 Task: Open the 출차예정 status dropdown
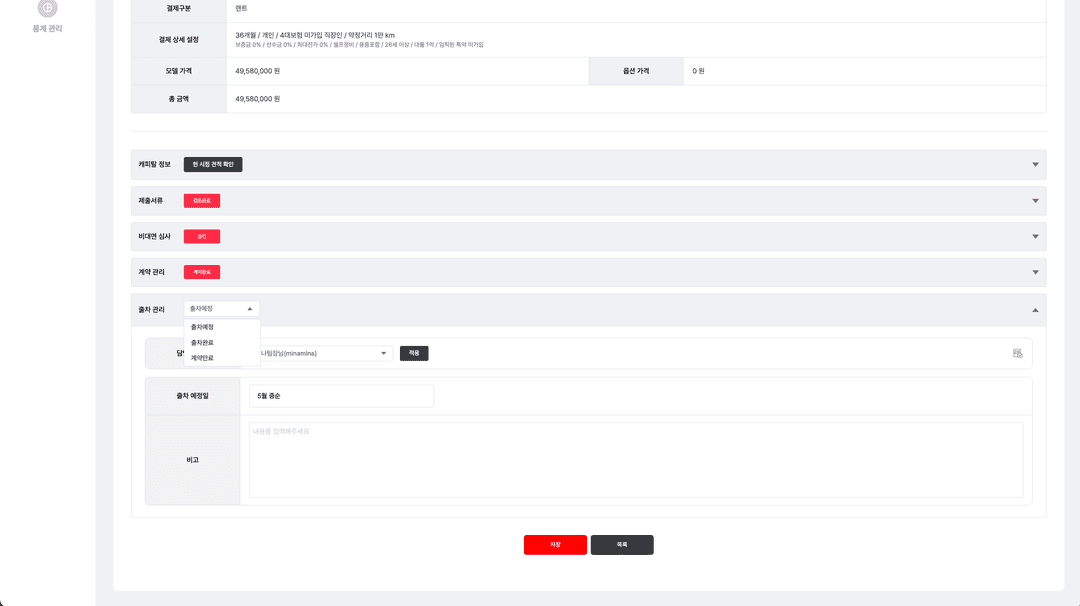pos(220,308)
